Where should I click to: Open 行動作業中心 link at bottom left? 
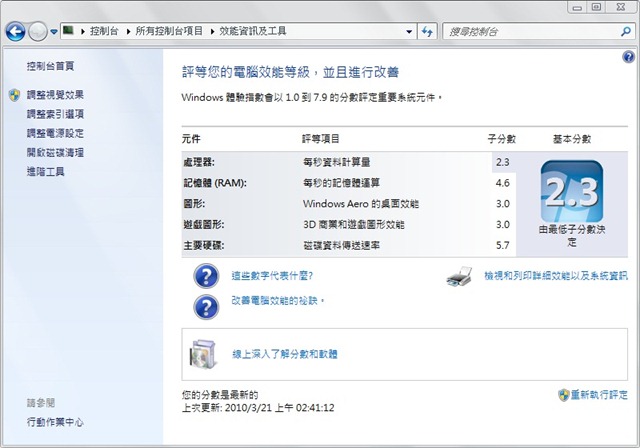click(x=55, y=422)
